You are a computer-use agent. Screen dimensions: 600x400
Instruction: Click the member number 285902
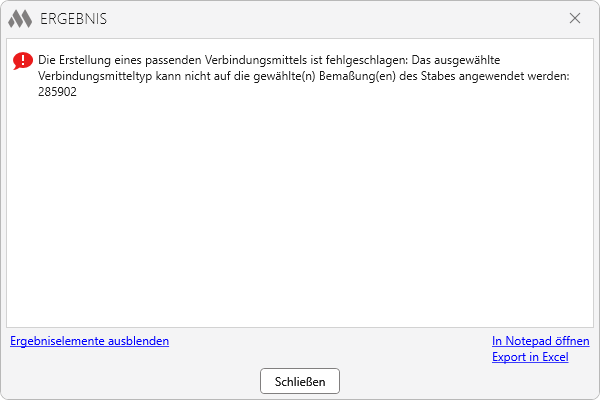(x=57, y=92)
